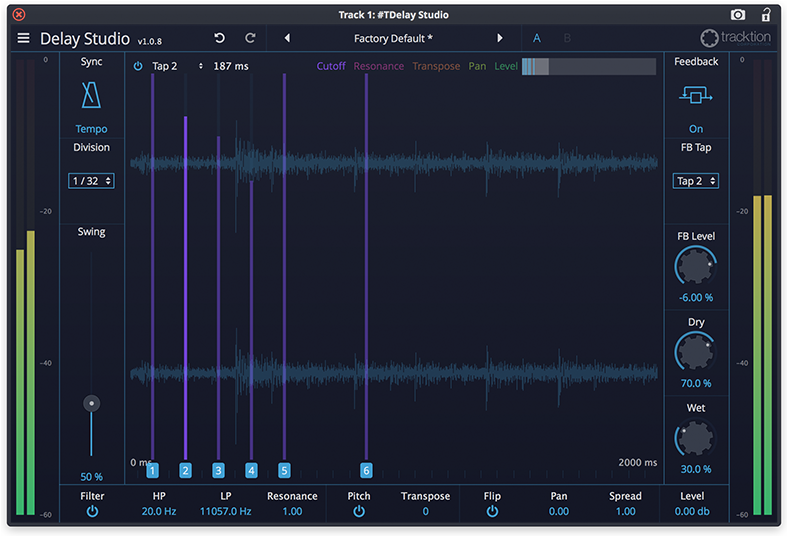The image size is (791, 541).
Task: Go to the next preset
Action: [x=499, y=38]
